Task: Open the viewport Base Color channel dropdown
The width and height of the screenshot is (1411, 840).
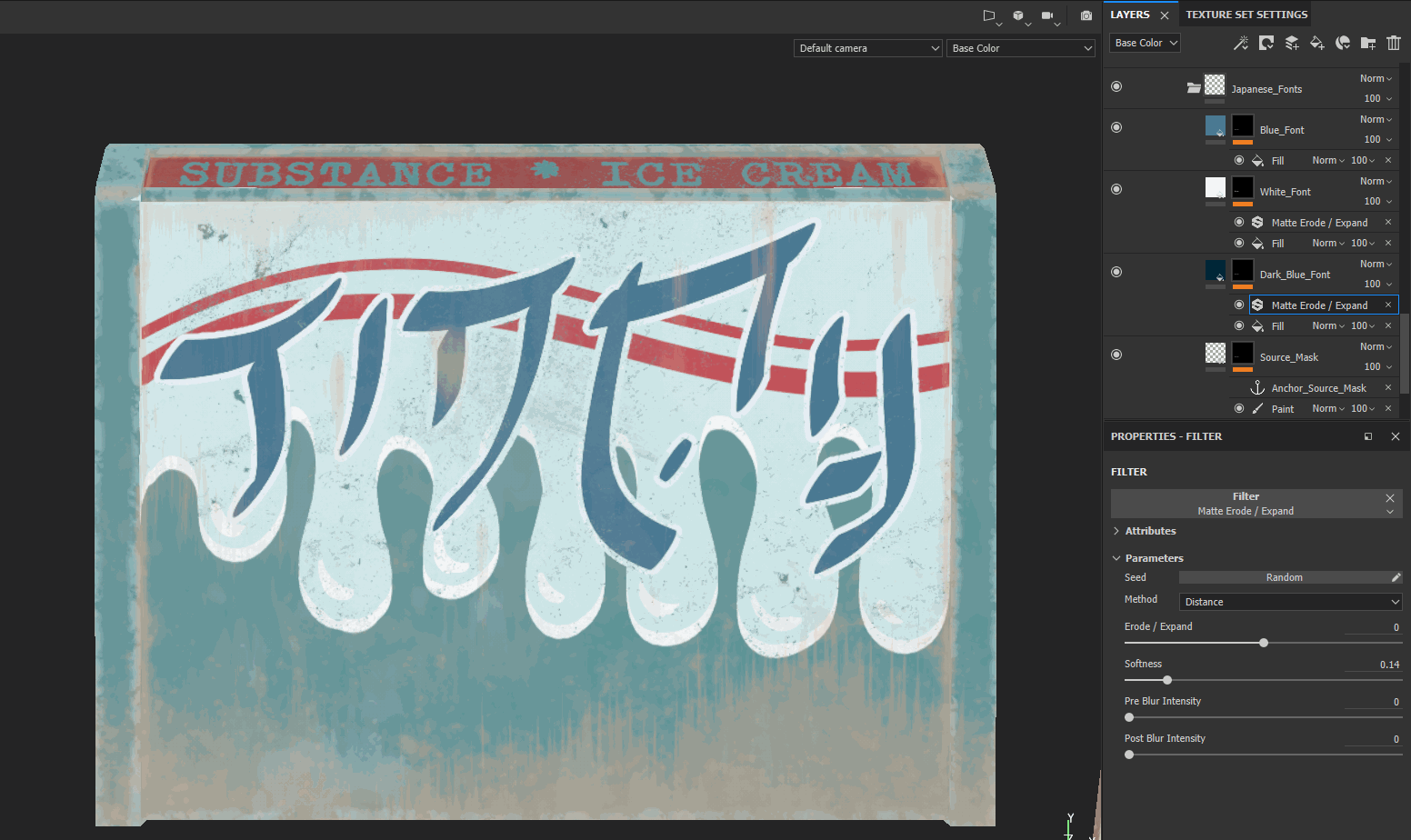Action: [1021, 48]
